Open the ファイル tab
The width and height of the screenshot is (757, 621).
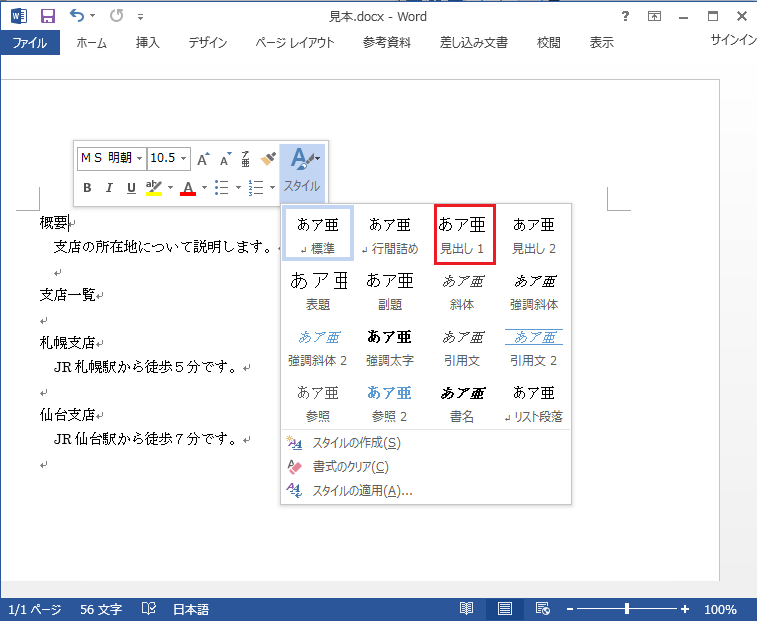click(x=30, y=43)
